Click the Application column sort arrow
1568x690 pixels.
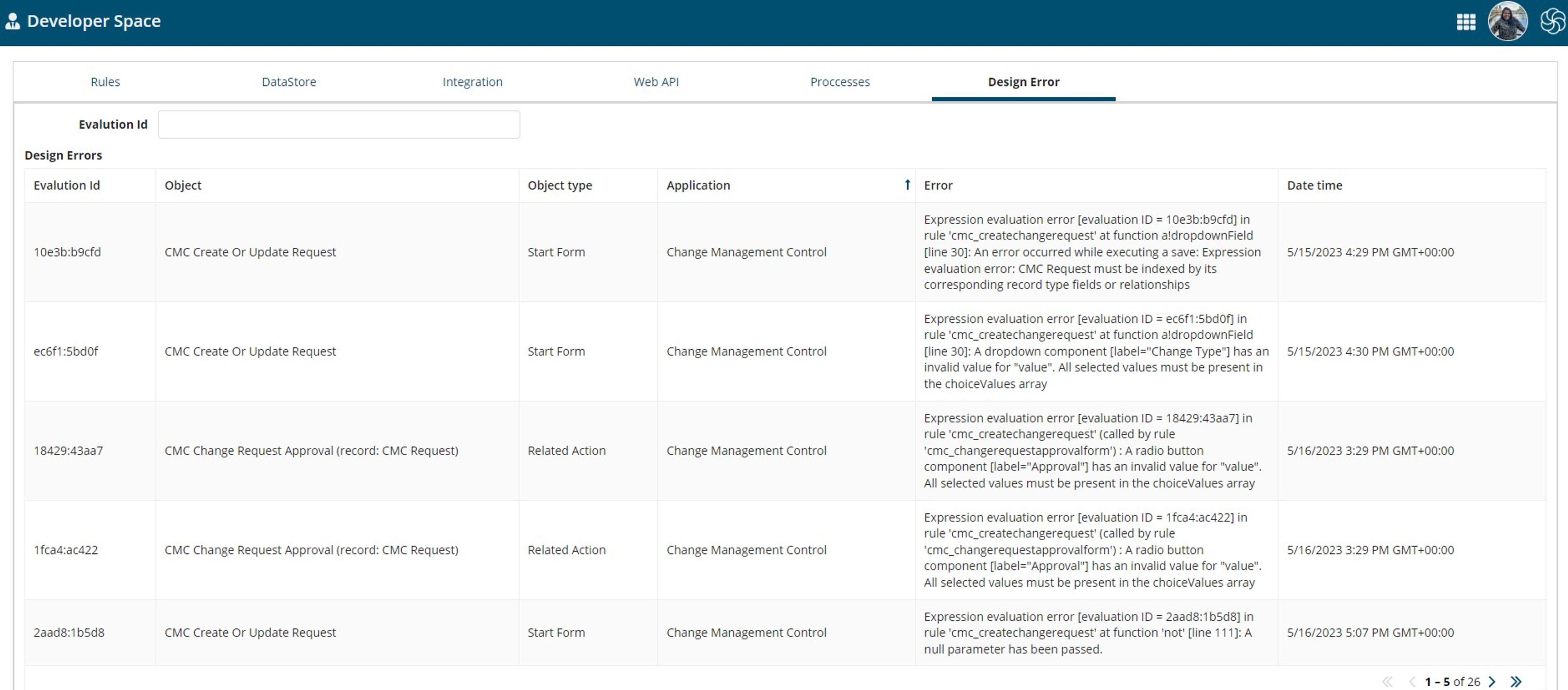[907, 184]
